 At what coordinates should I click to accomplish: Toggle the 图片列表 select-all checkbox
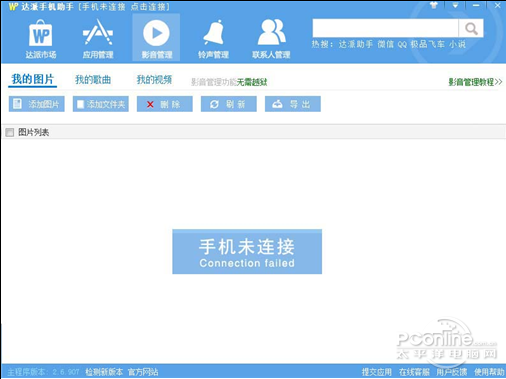coord(10,132)
